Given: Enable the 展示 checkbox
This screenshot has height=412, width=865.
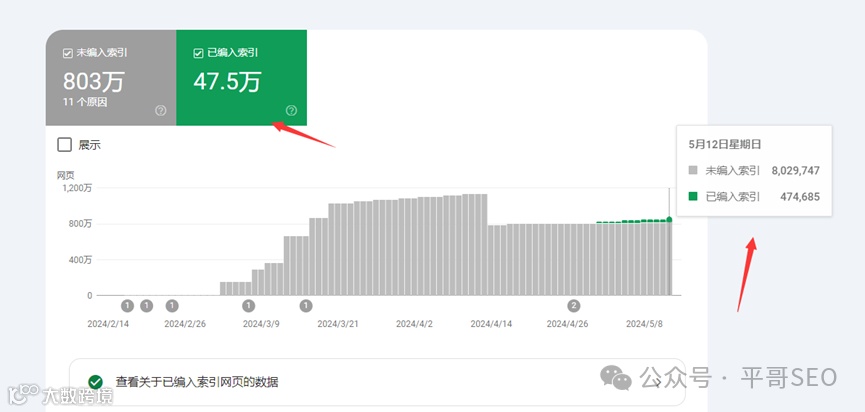Looking at the screenshot, I should (x=65, y=145).
